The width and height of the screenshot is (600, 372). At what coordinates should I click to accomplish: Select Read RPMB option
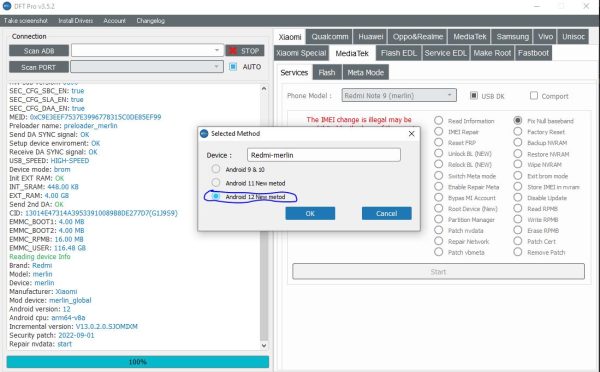coord(518,208)
